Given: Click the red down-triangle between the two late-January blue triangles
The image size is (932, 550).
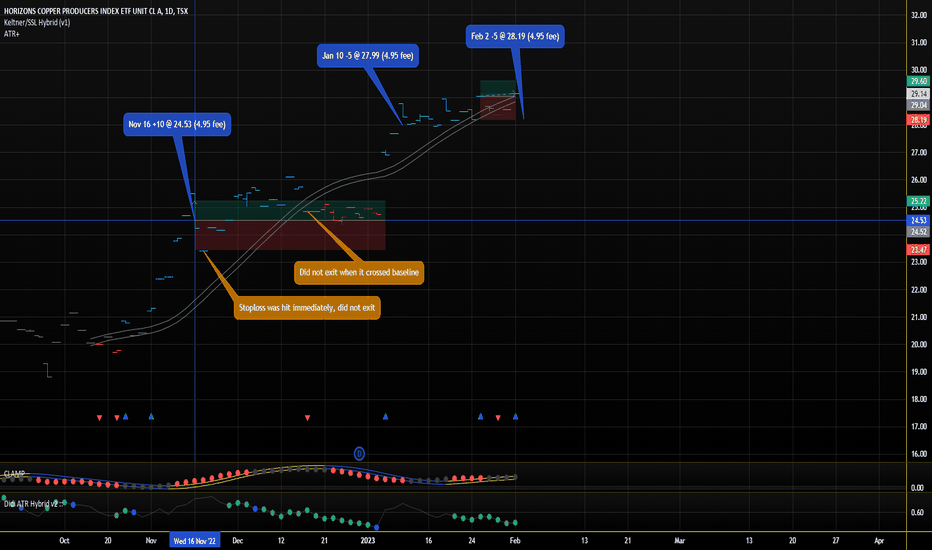Looking at the screenshot, I should (498, 418).
